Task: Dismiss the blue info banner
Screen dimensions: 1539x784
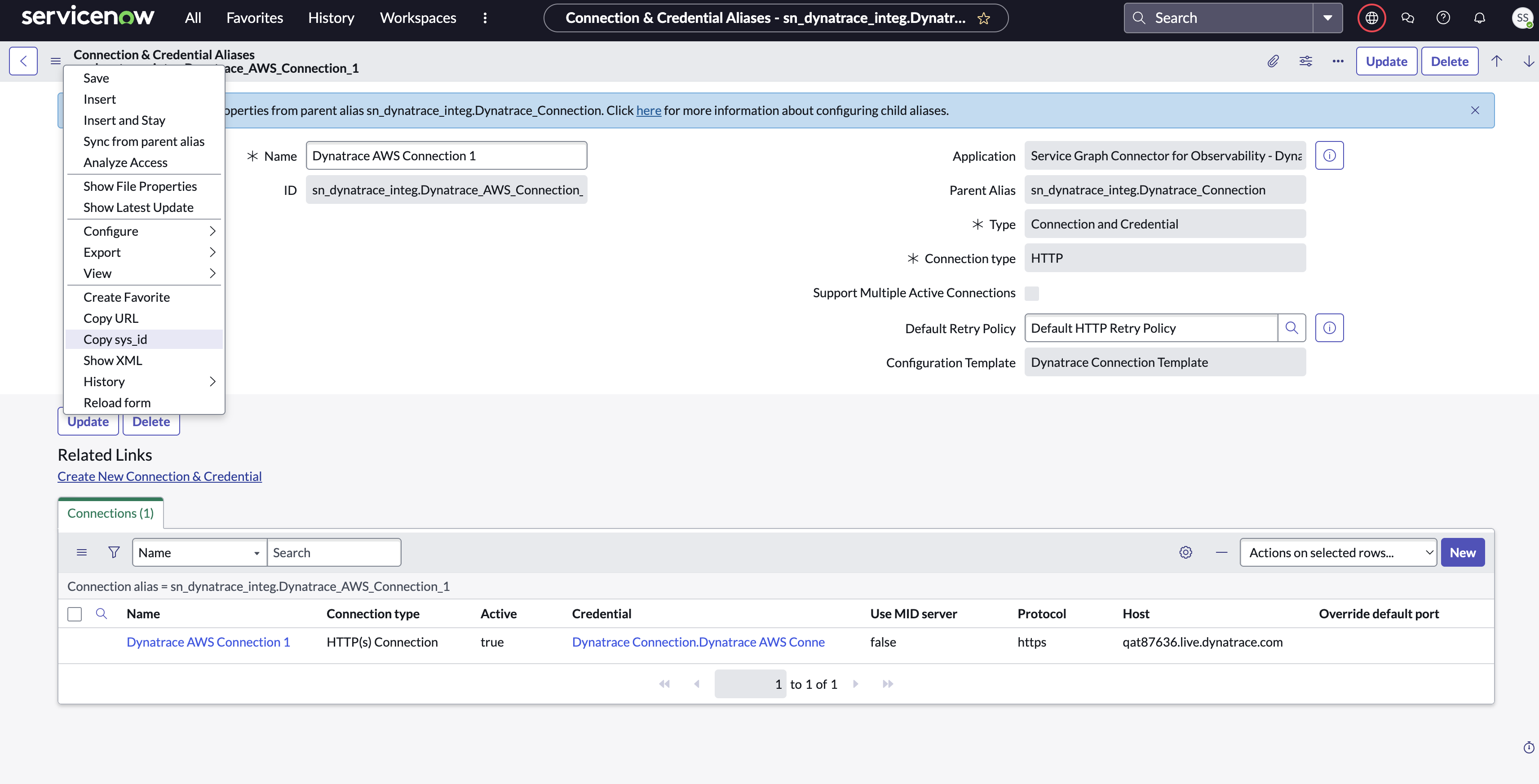Action: click(x=1475, y=110)
